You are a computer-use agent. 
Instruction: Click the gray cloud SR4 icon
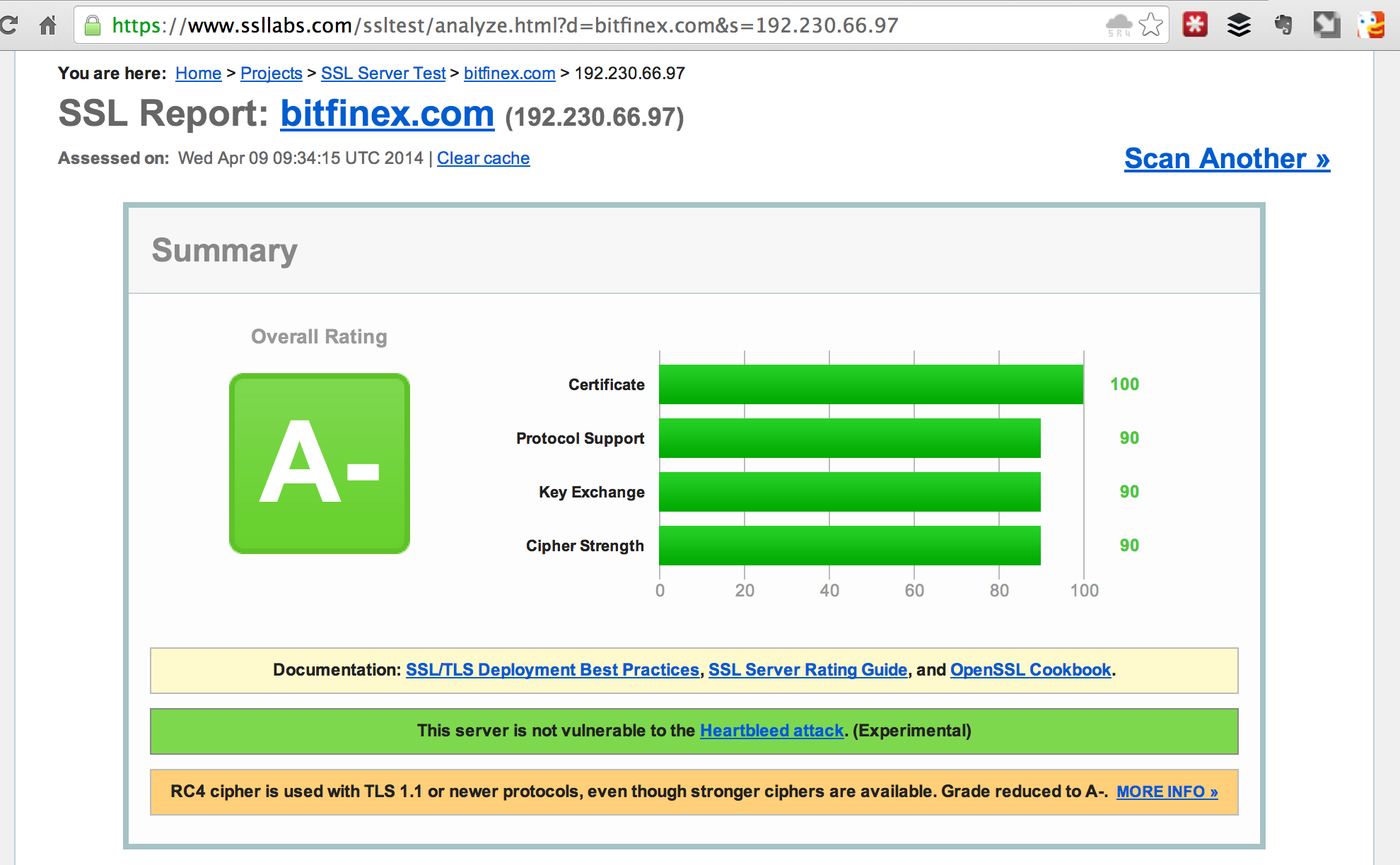coord(1119,25)
